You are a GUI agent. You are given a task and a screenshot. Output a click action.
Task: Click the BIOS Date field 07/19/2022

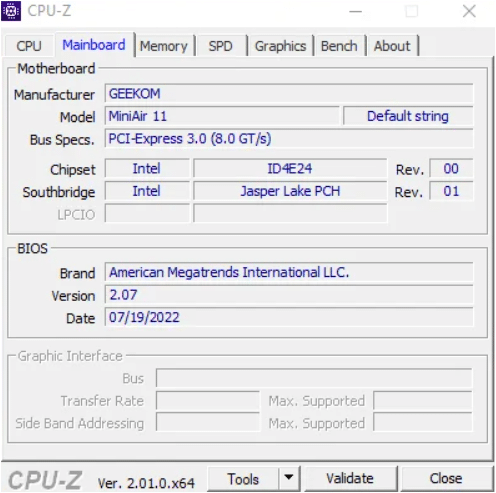click(289, 317)
